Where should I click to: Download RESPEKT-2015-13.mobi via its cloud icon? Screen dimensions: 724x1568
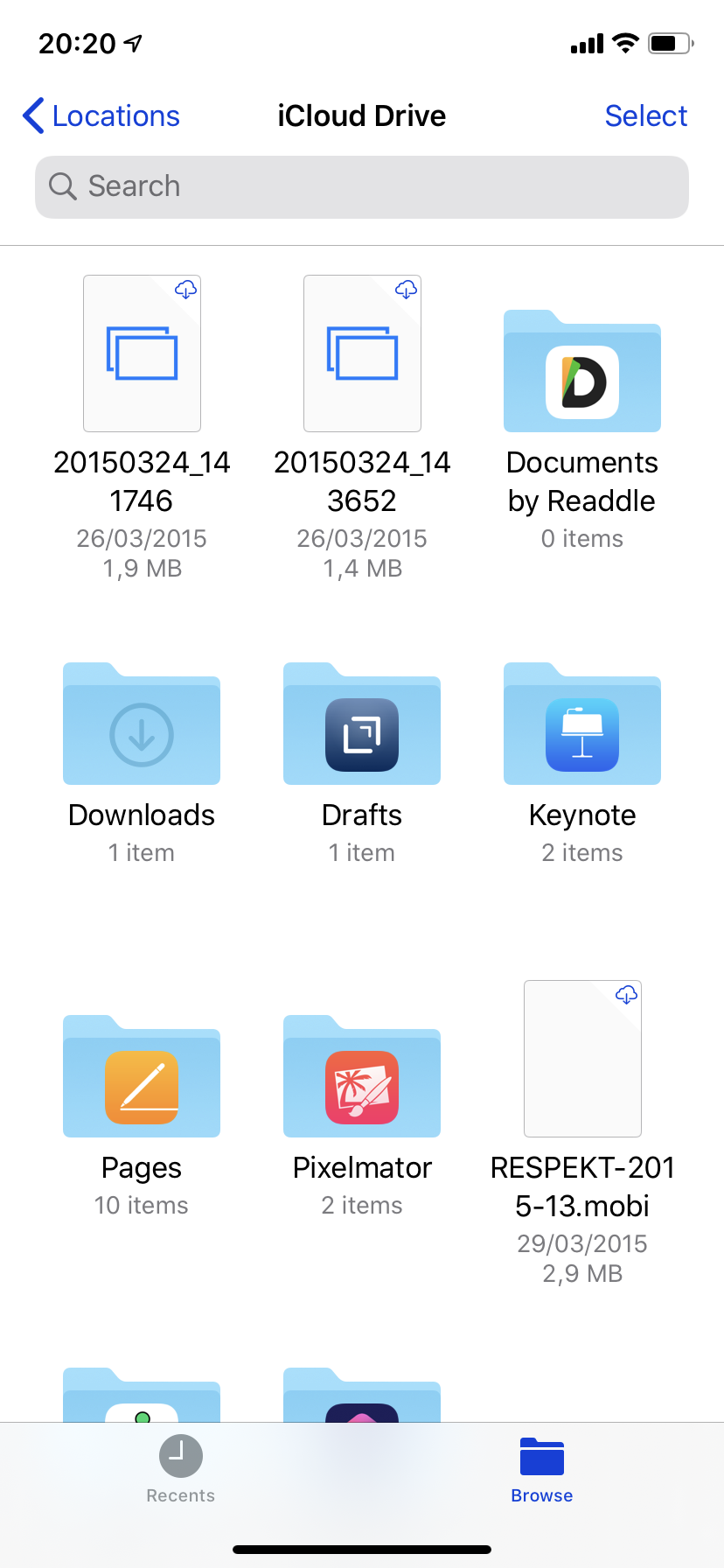tap(626, 995)
